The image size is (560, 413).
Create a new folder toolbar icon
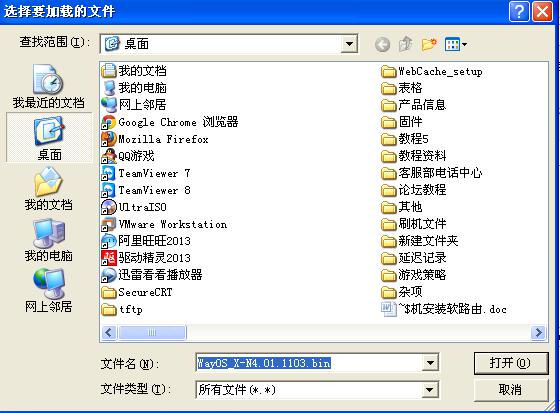click(429, 44)
